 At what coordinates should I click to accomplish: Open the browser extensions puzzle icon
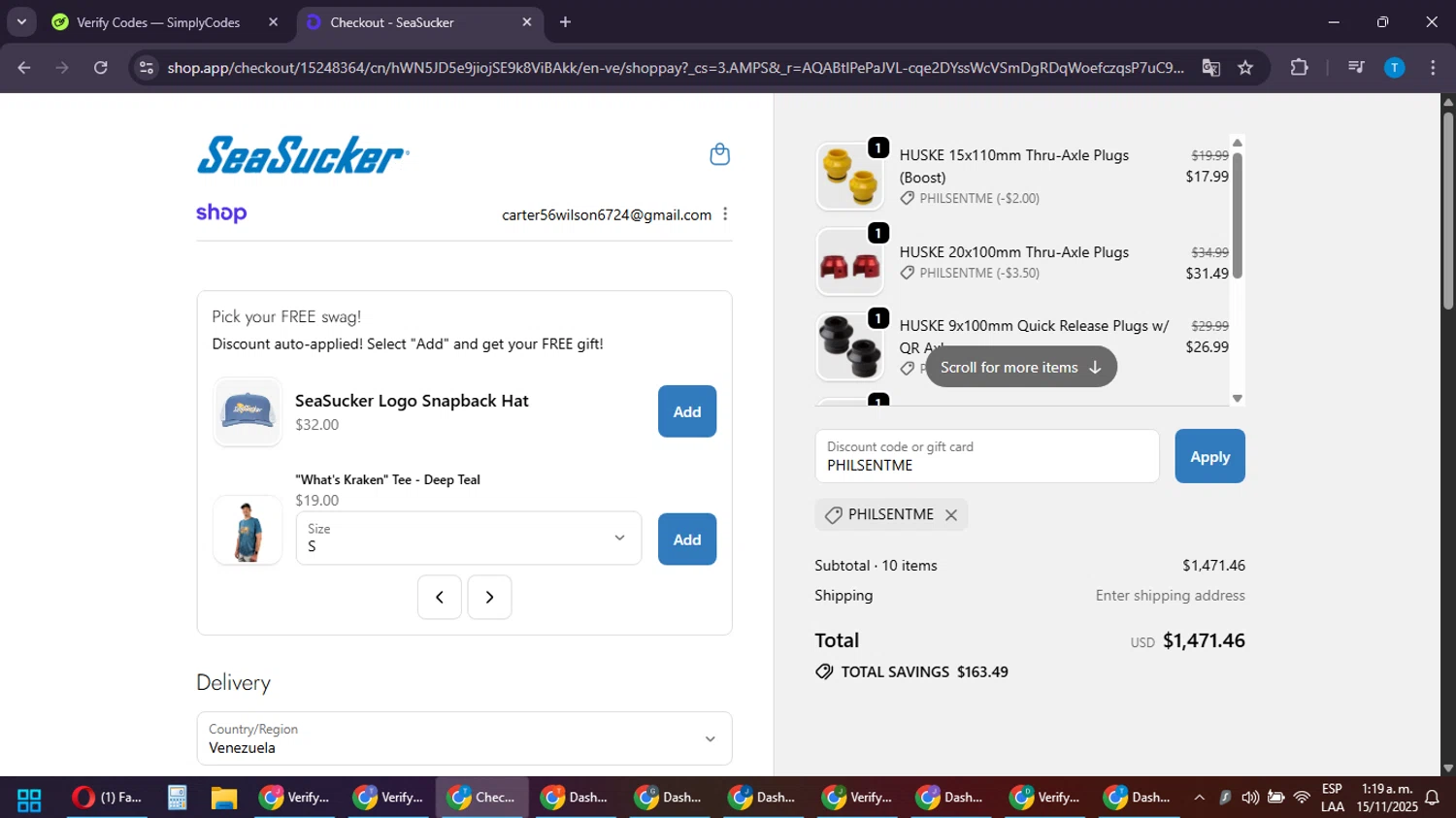[x=1299, y=68]
